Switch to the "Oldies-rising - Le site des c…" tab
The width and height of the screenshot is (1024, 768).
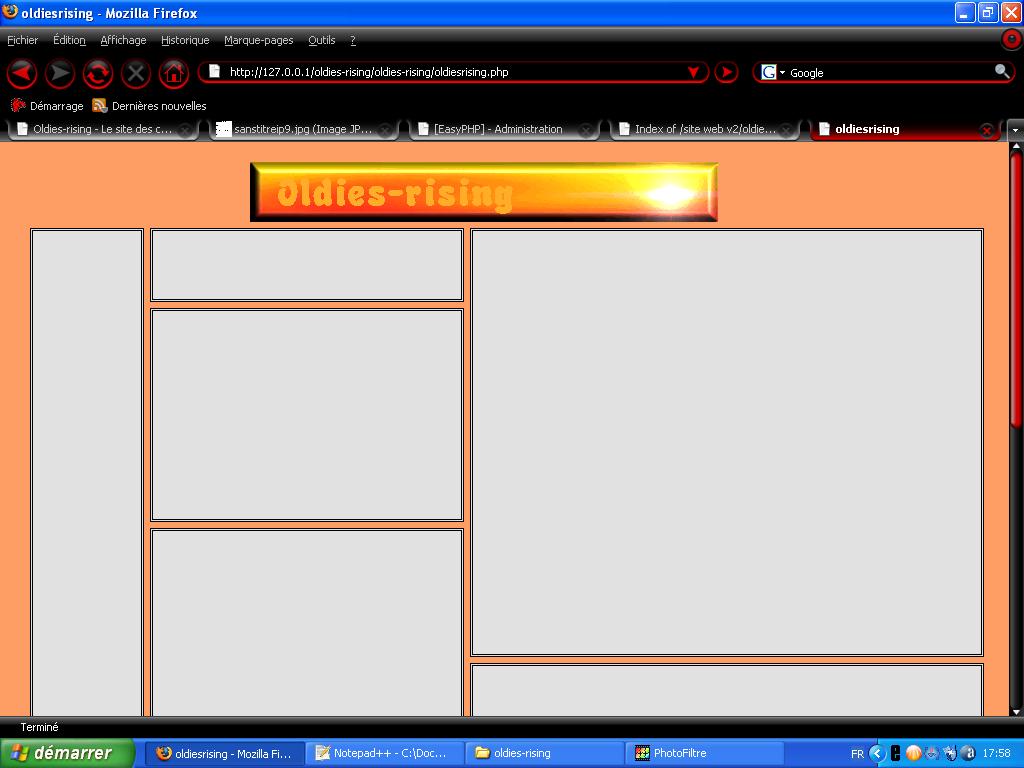tap(103, 129)
